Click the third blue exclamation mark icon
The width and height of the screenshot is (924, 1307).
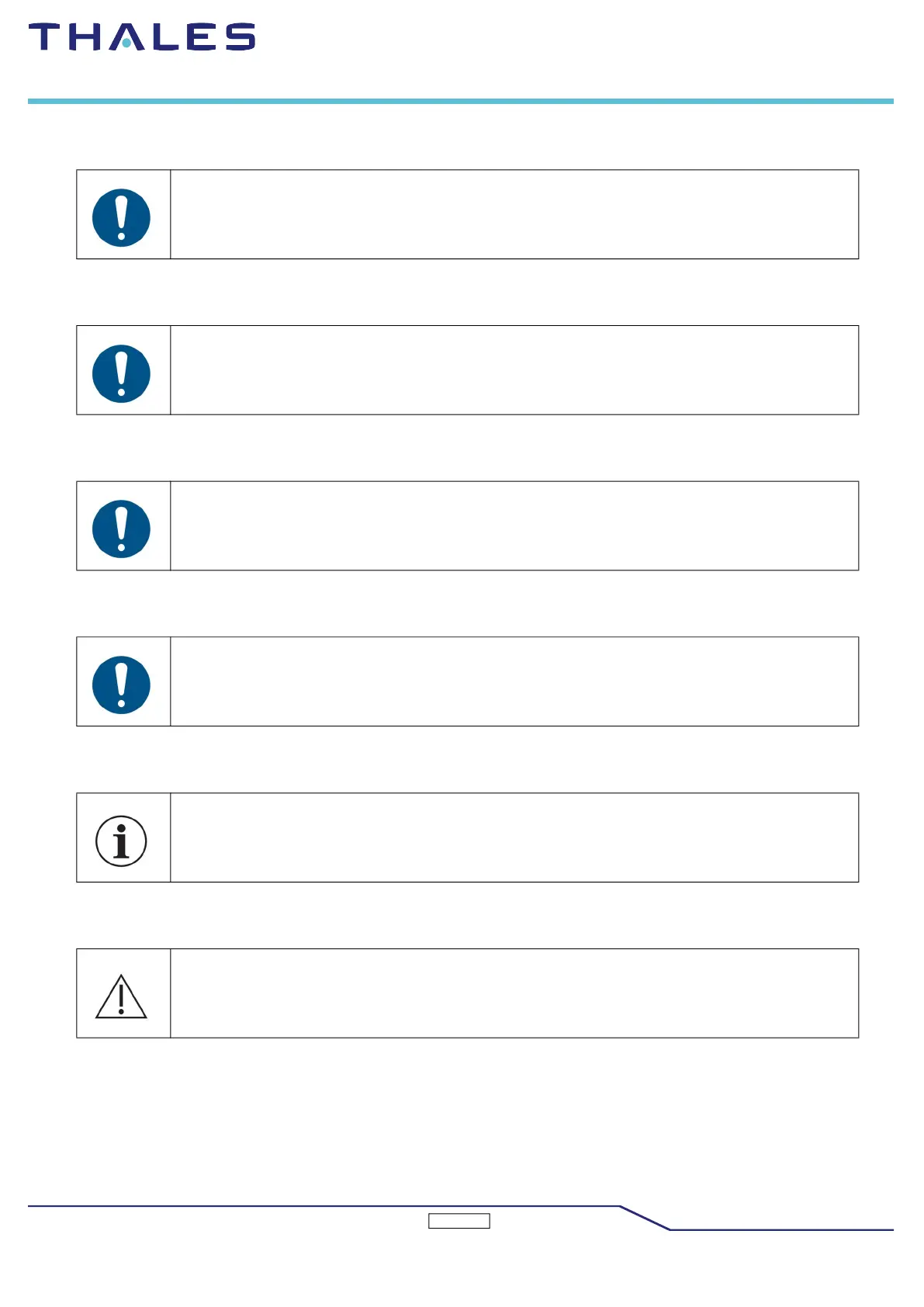coord(121,529)
